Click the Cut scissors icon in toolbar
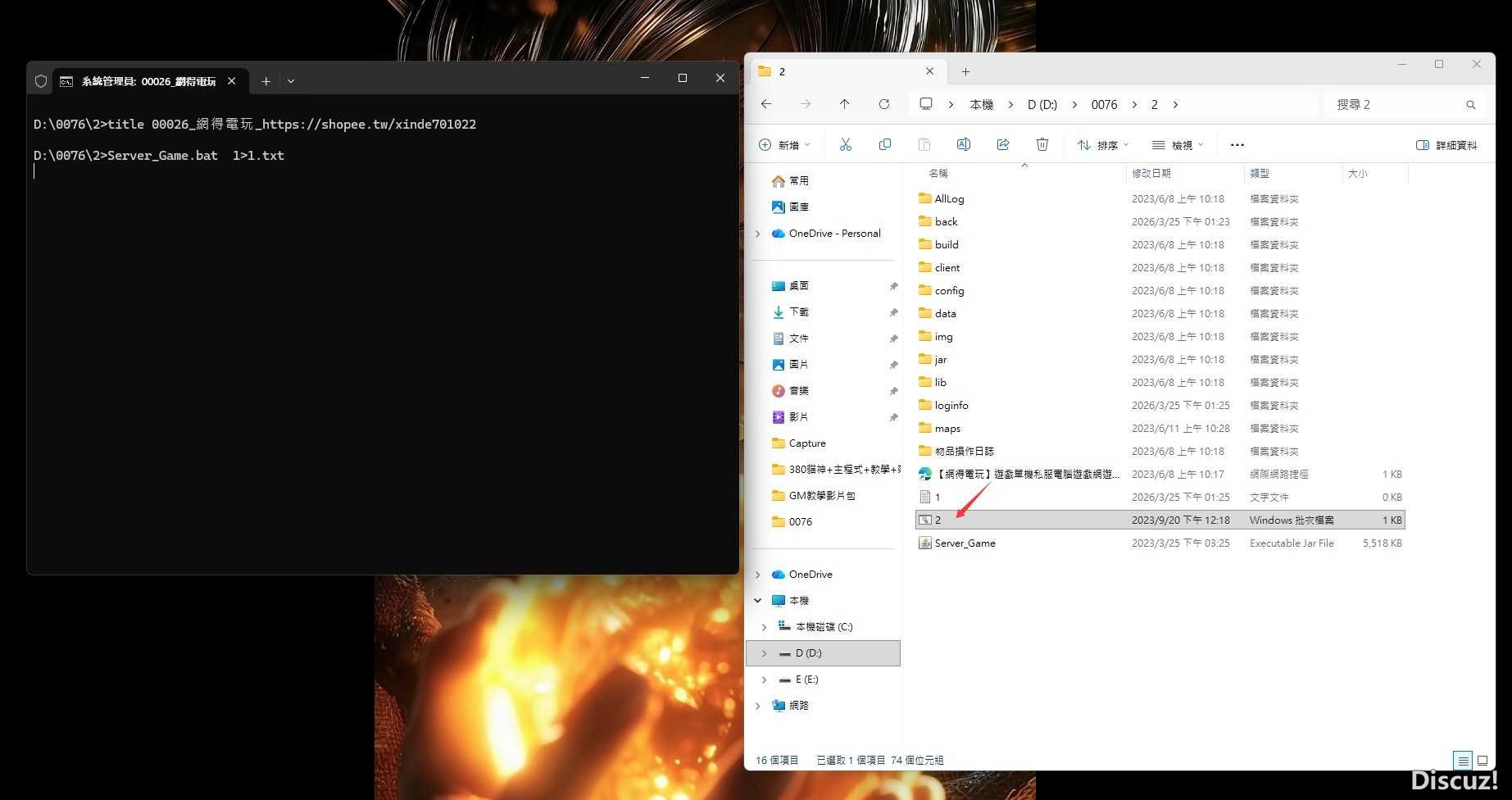 click(x=845, y=145)
